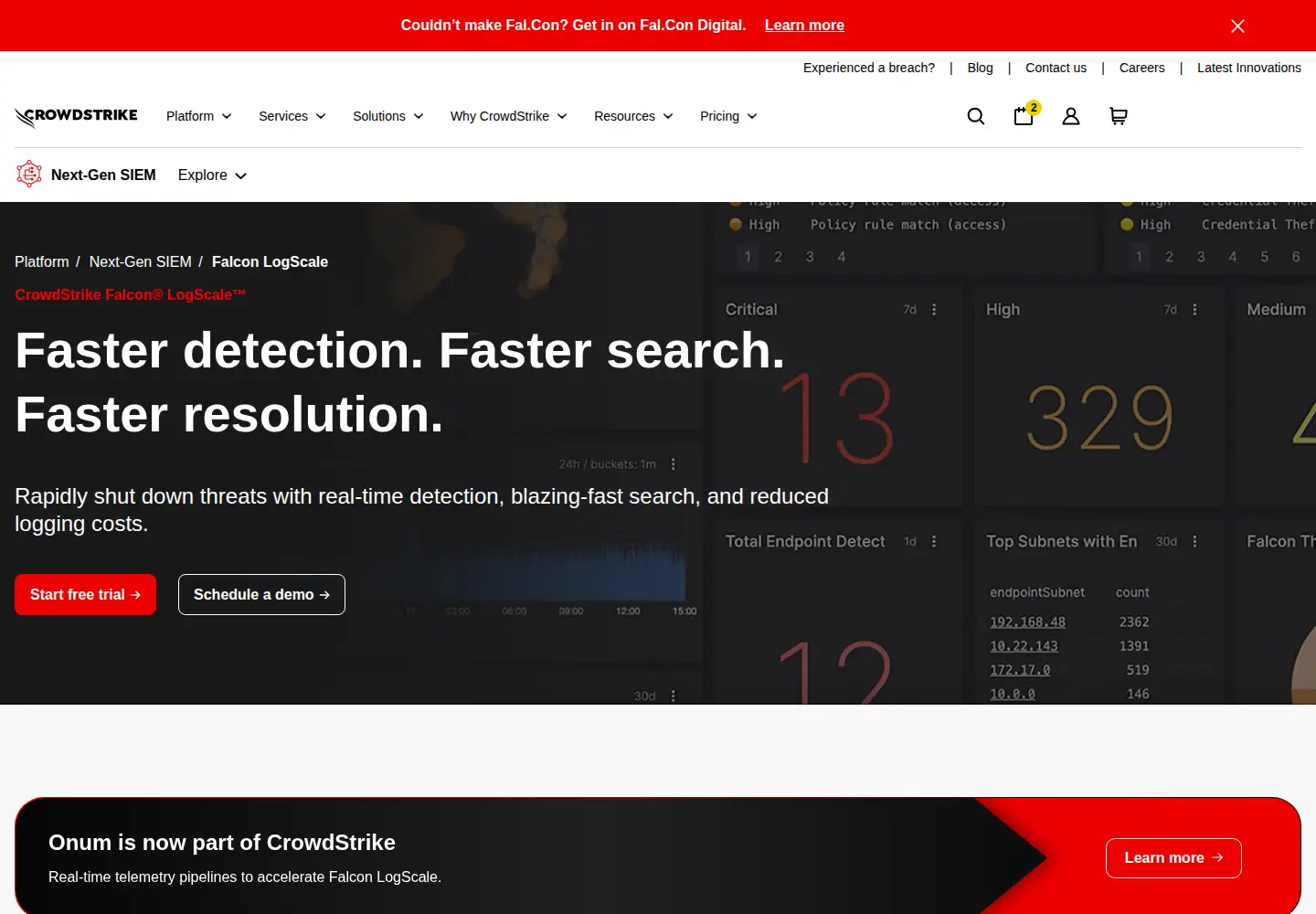
Task: Click the "Onum is now part of CrowdStrike" heading
Action: pos(222,842)
